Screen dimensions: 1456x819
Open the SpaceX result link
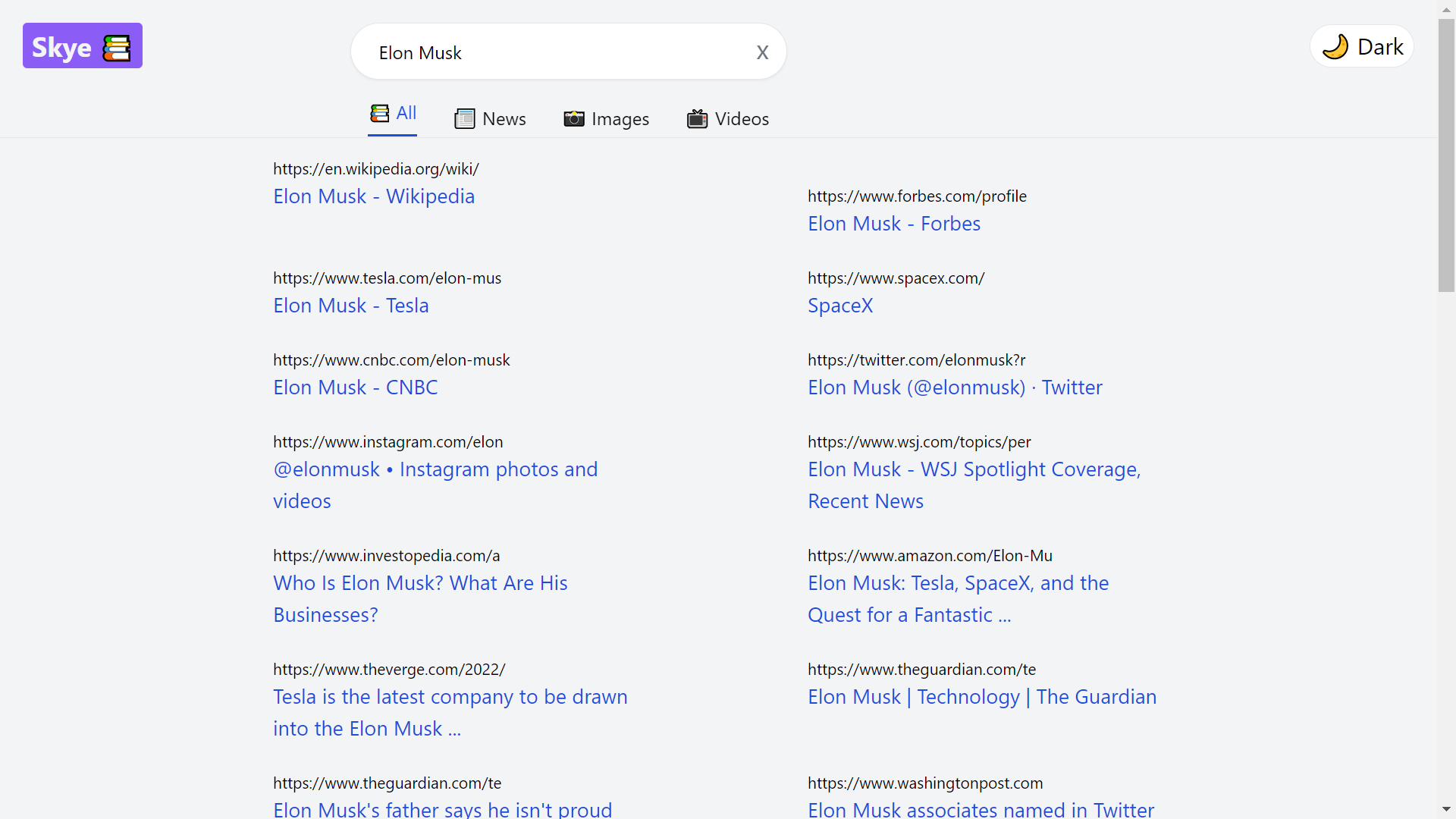[x=840, y=306]
